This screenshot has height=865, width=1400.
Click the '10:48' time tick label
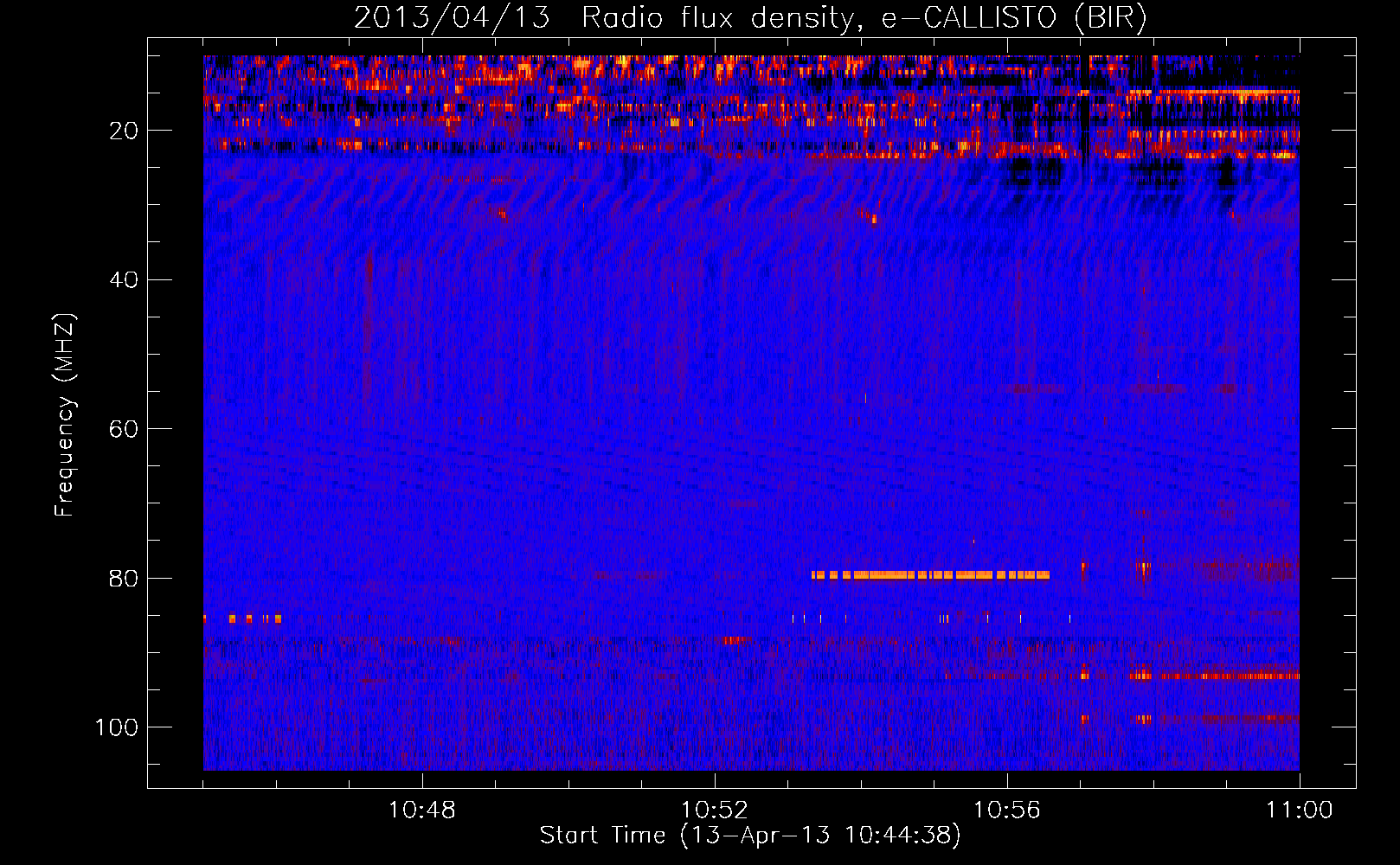coord(422,811)
